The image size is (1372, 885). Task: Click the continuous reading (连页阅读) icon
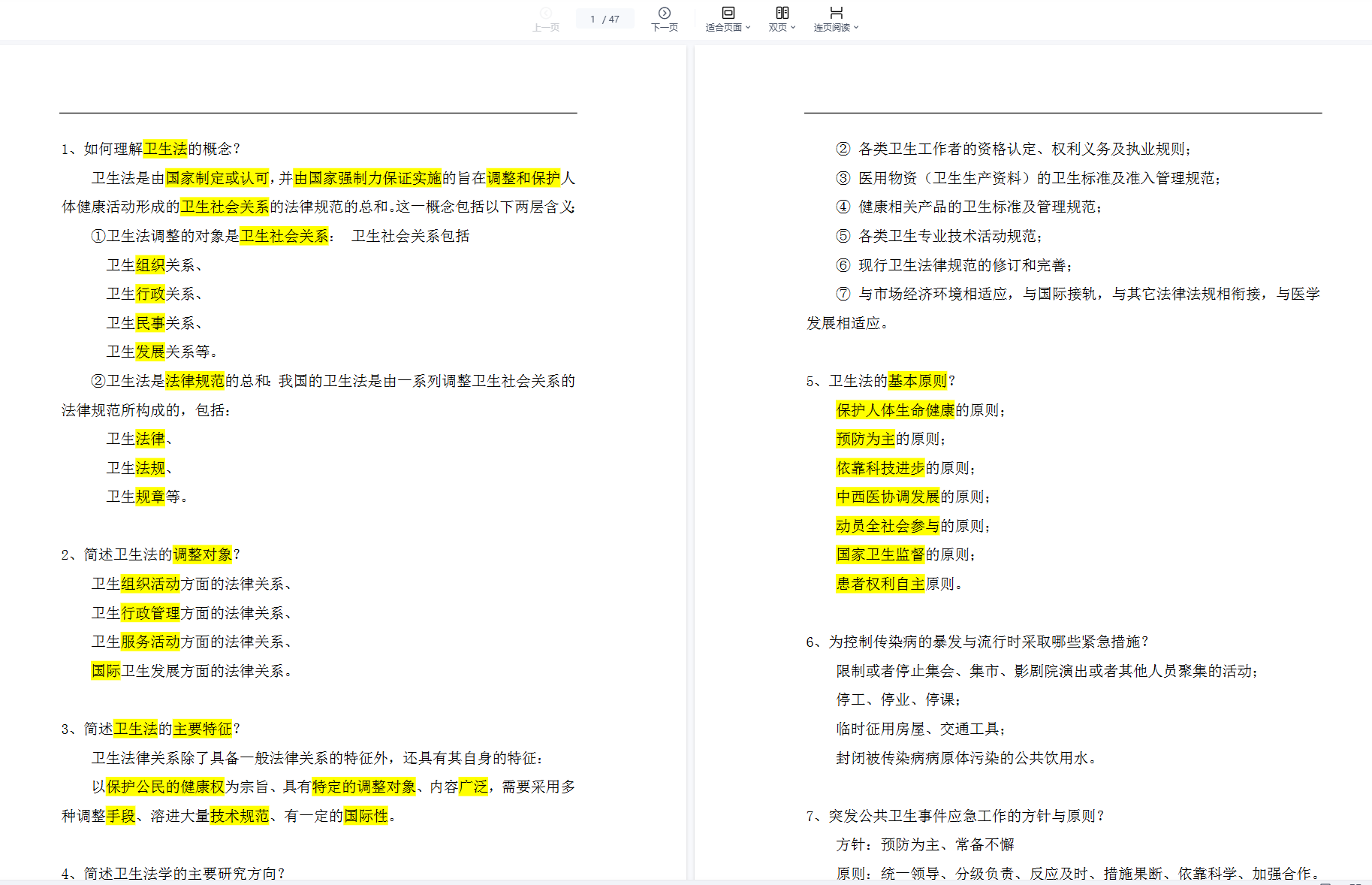[x=836, y=13]
